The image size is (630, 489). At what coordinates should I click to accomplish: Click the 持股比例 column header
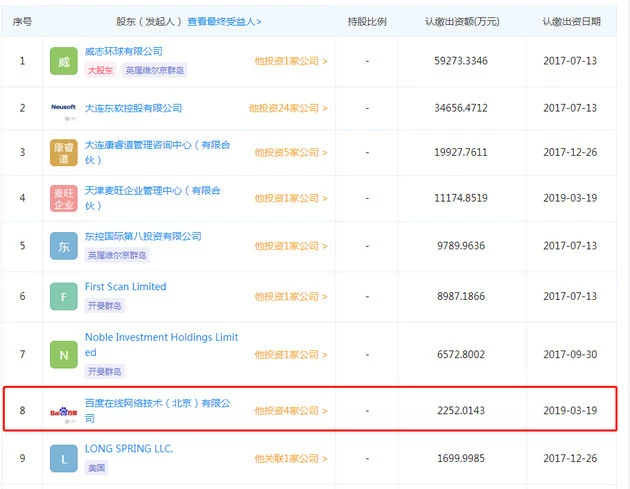click(367, 22)
